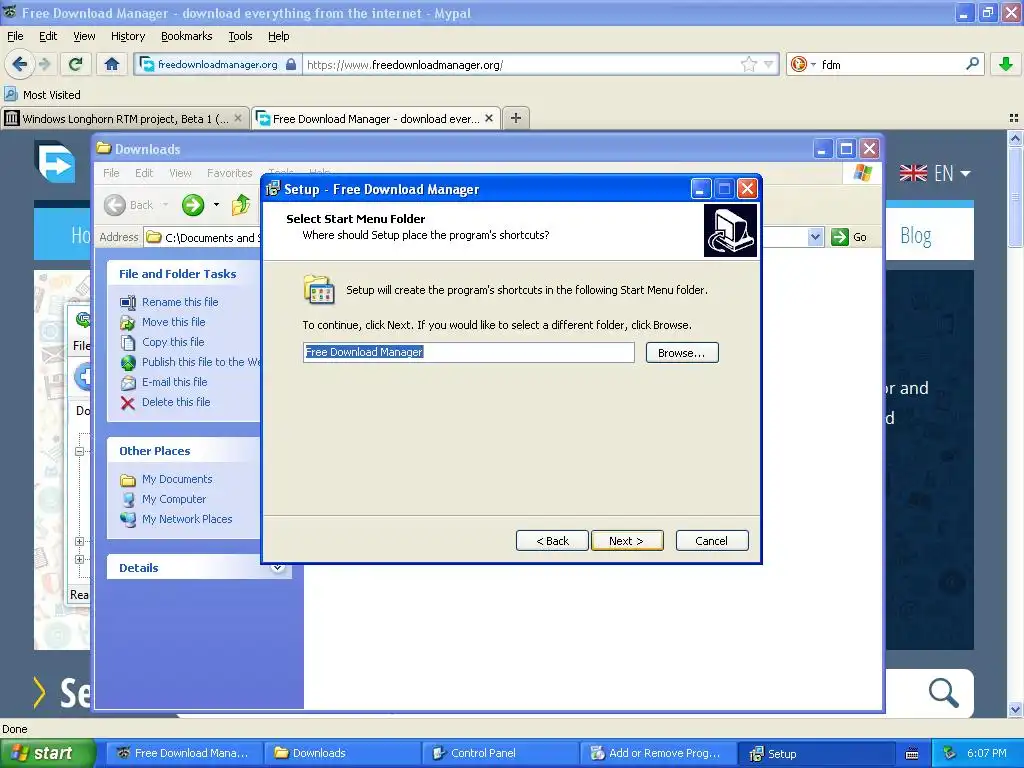The image size is (1024, 768).
Task: Click the My Network Places link
Action: 187,519
